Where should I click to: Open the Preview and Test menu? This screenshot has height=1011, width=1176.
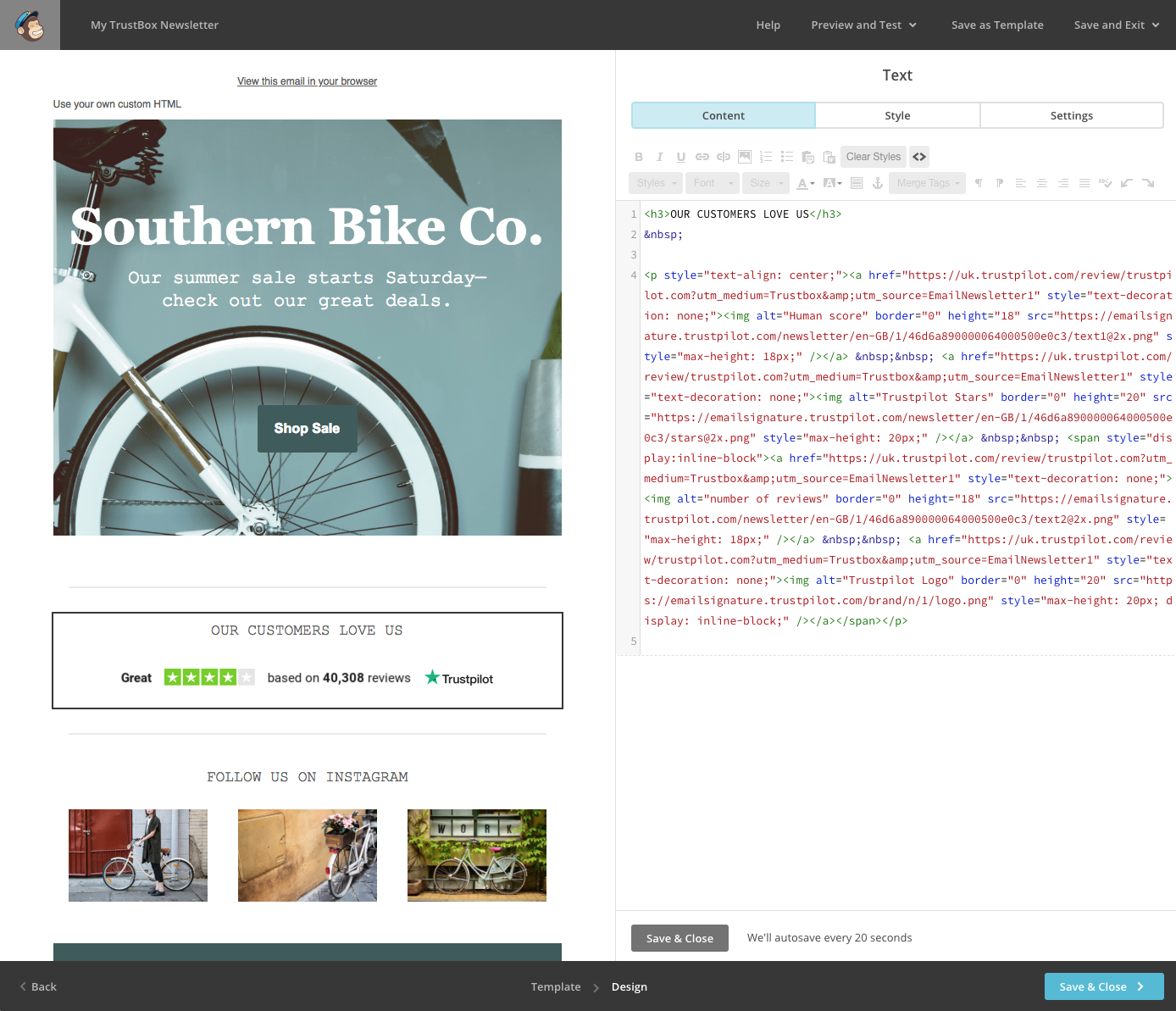click(863, 25)
